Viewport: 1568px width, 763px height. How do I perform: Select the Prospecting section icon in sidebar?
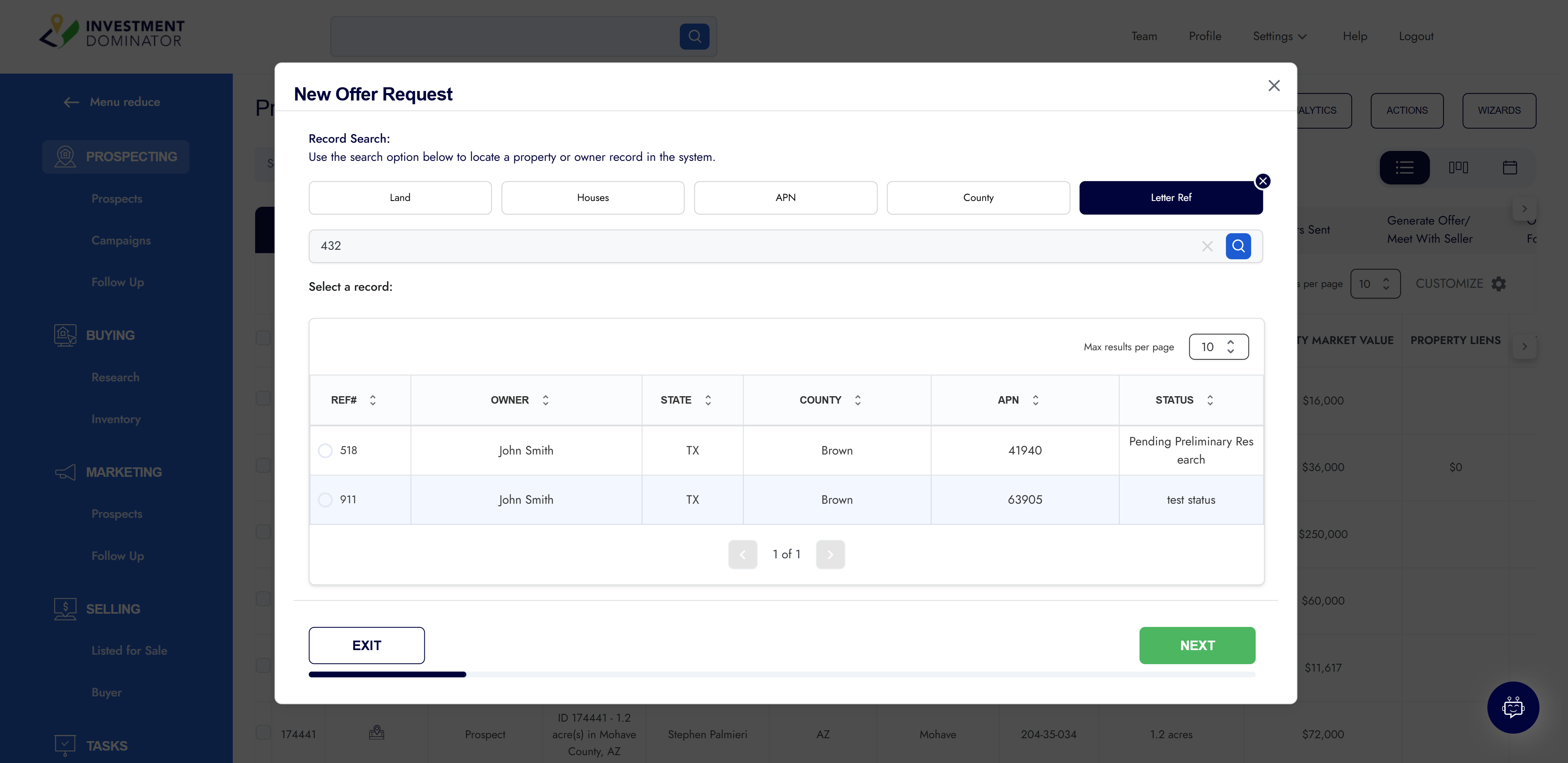click(x=65, y=156)
